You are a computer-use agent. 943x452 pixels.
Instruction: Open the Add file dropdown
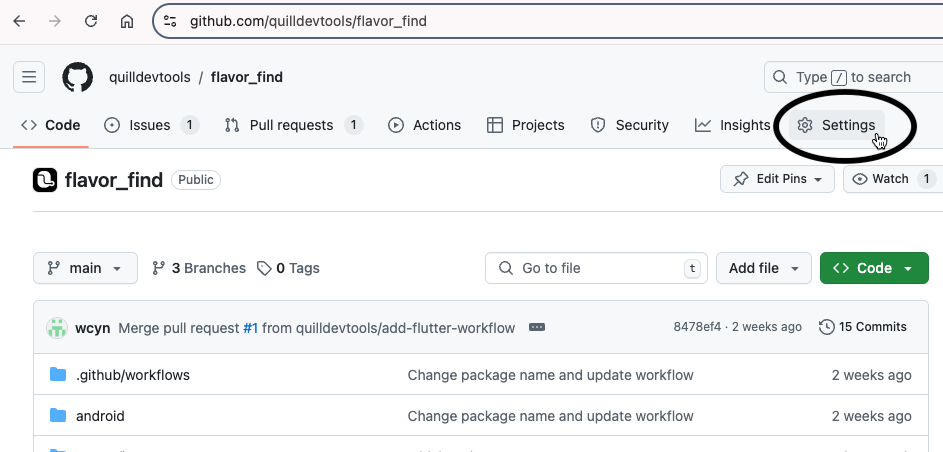[x=764, y=268]
